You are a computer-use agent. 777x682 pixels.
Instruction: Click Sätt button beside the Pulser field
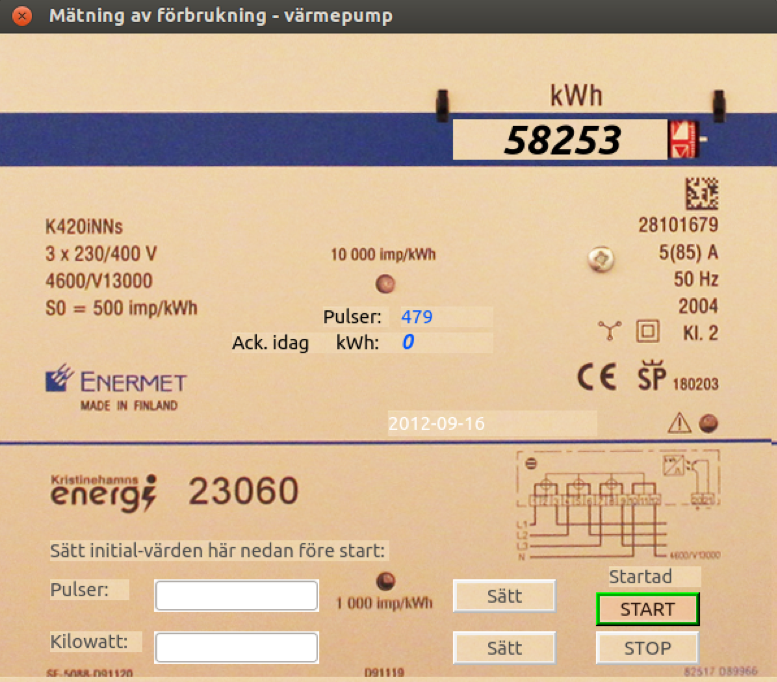[x=504, y=596]
